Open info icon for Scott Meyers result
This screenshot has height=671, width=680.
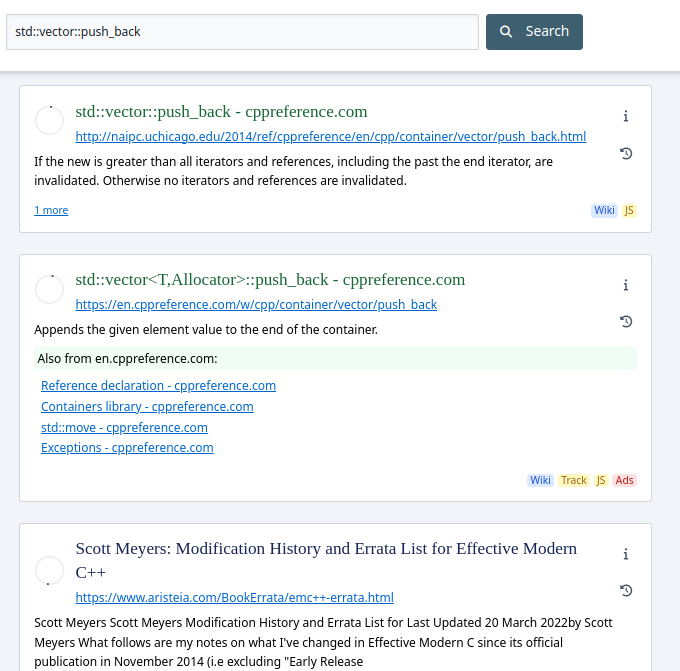625,554
